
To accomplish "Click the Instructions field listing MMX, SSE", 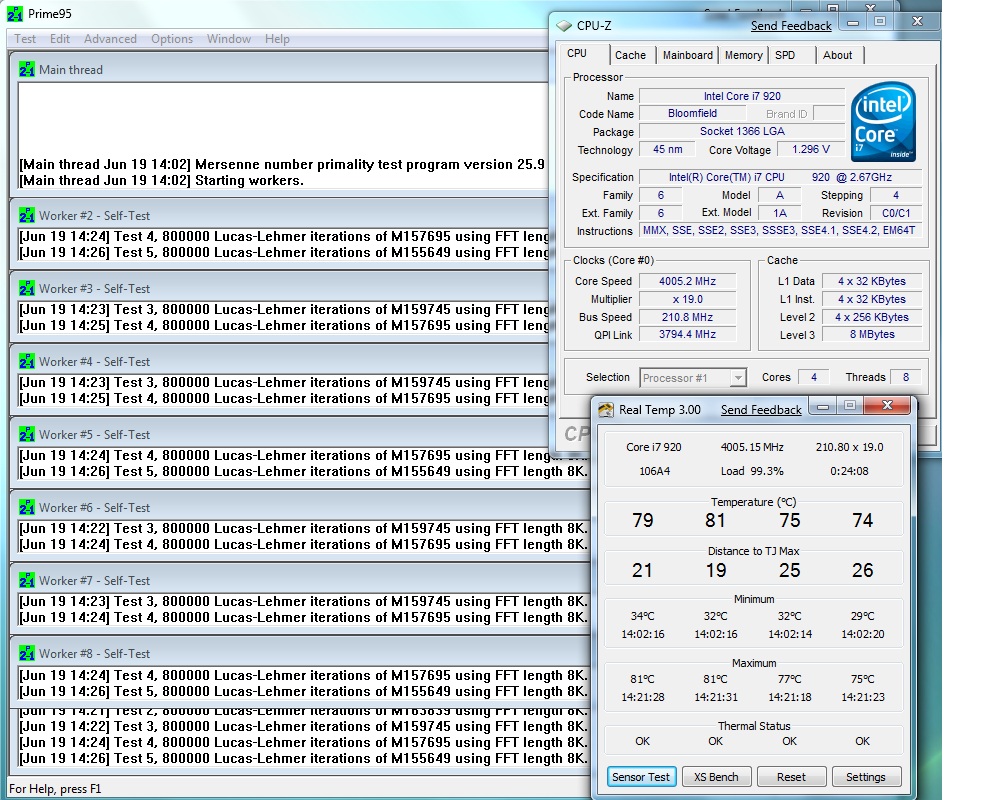I will [x=779, y=230].
